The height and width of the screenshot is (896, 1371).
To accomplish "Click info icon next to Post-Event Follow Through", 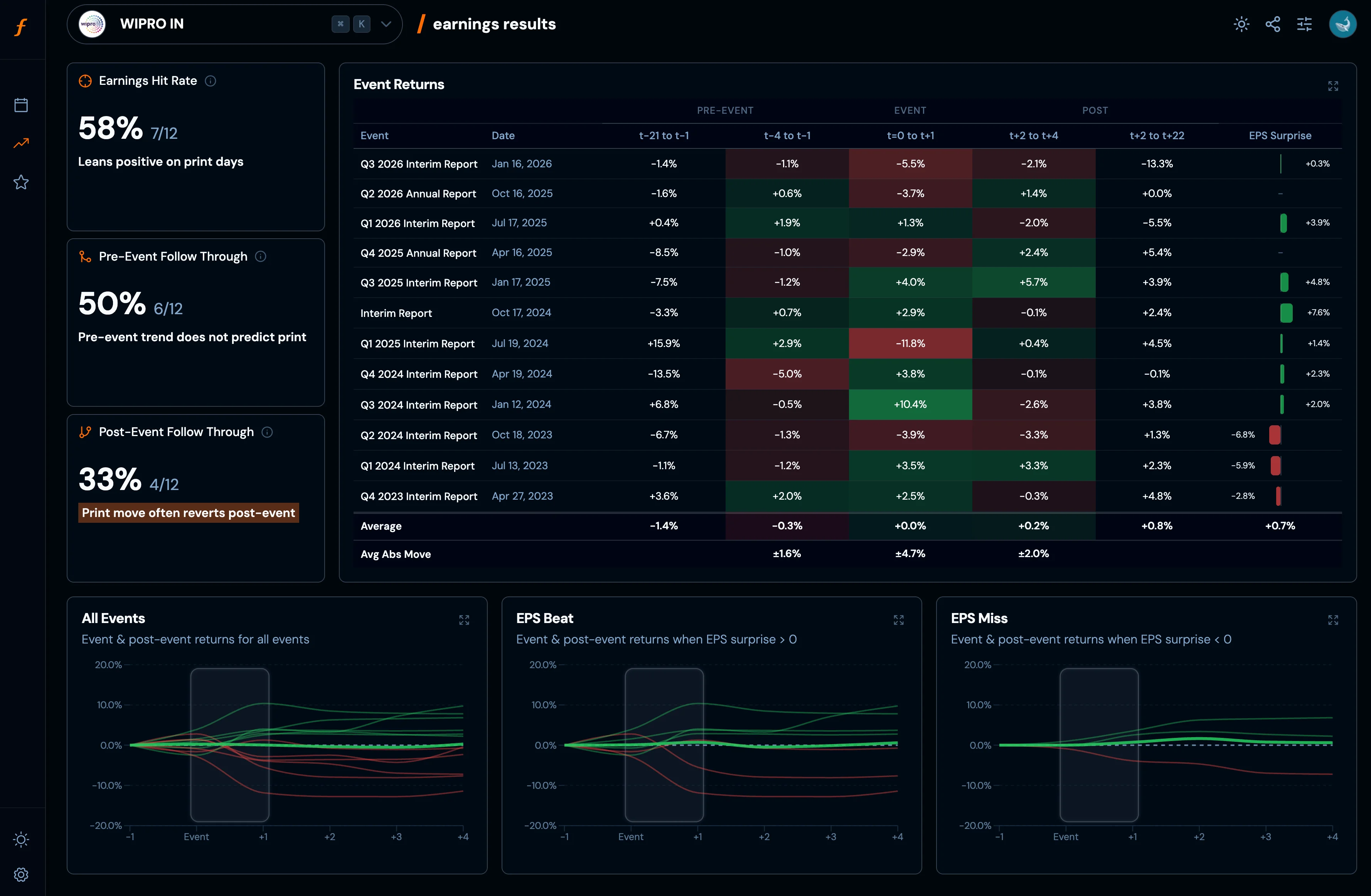I will pyautogui.click(x=267, y=432).
